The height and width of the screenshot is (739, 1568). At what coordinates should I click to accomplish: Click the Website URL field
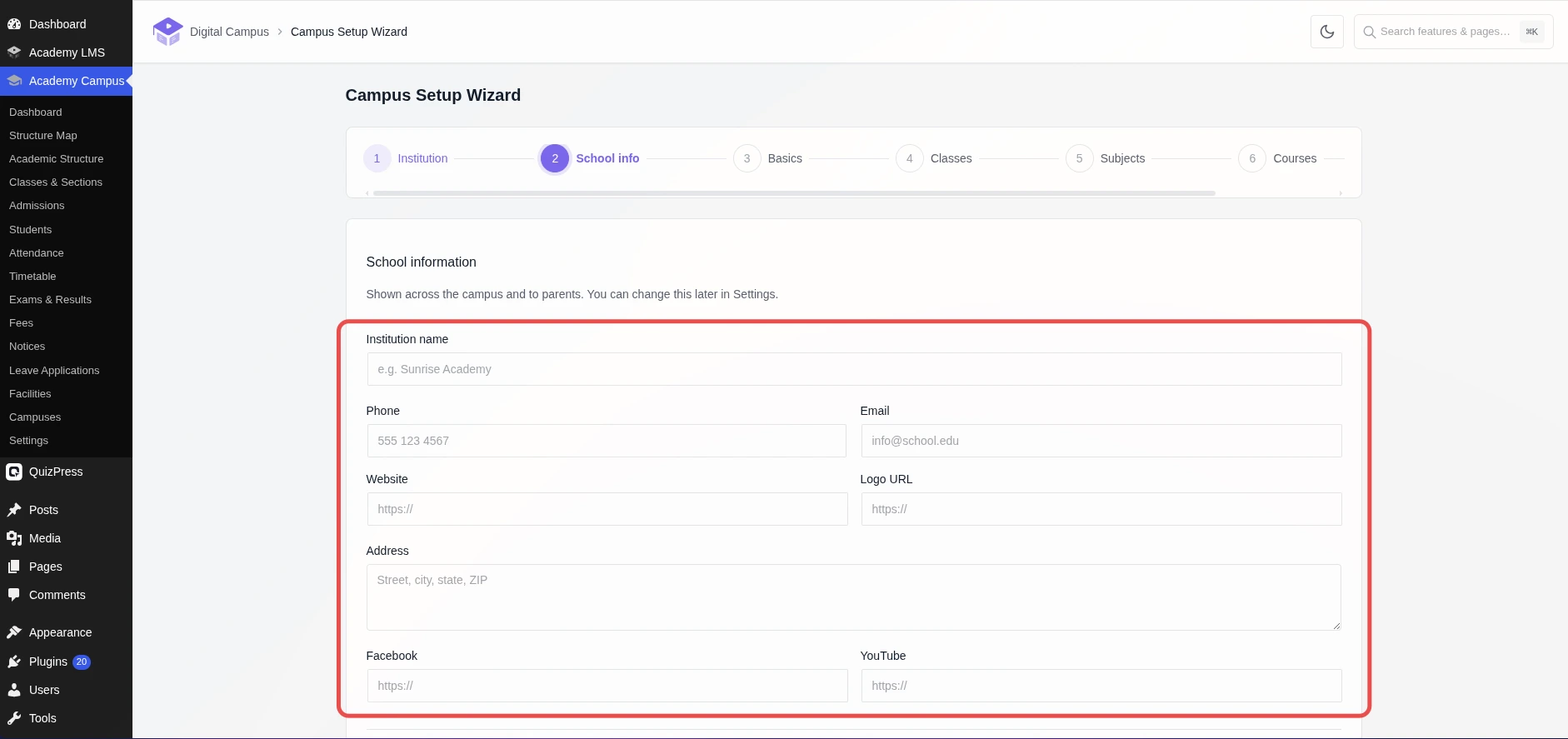point(607,509)
